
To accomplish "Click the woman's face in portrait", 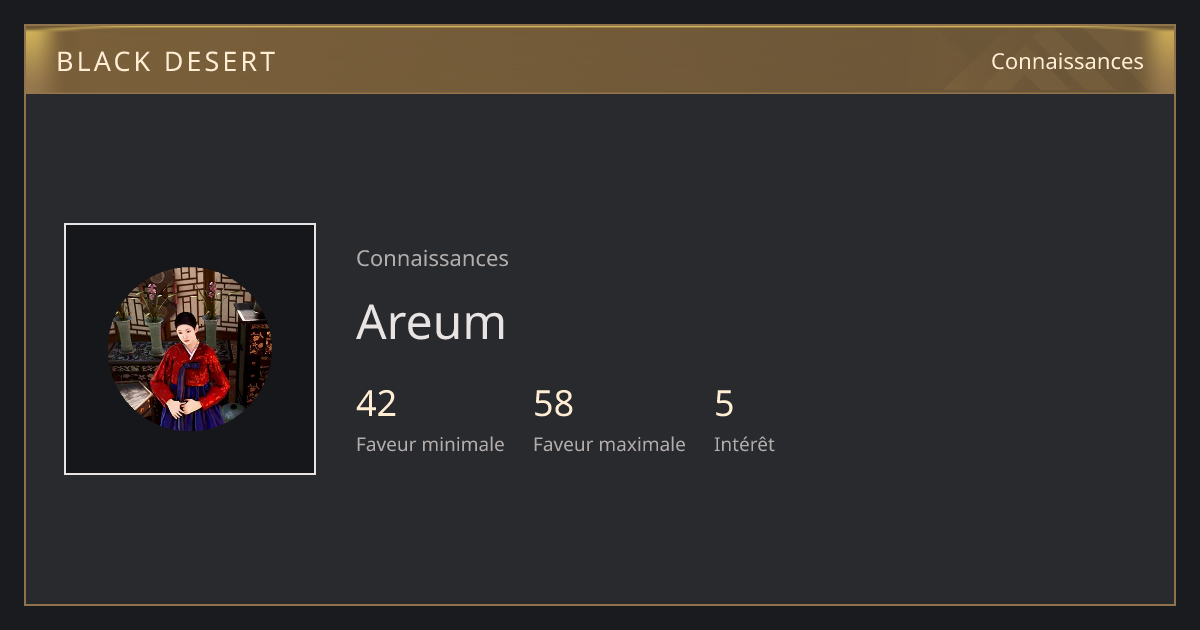I will (186, 330).
